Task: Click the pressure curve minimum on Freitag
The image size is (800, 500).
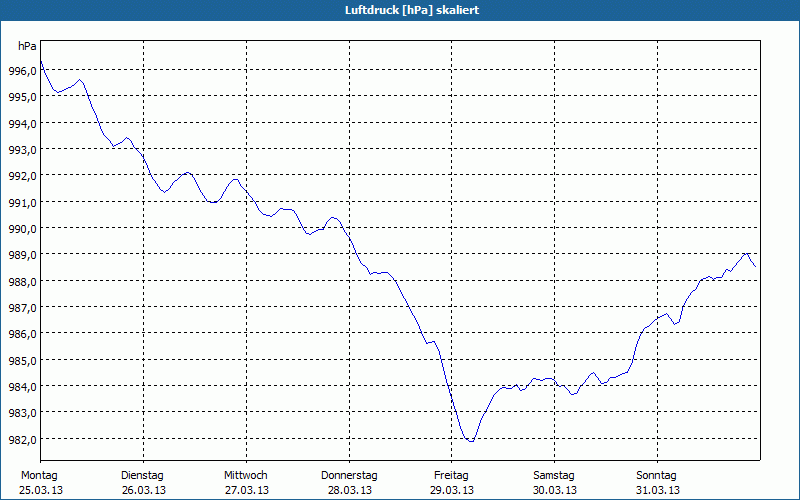Action: click(471, 441)
